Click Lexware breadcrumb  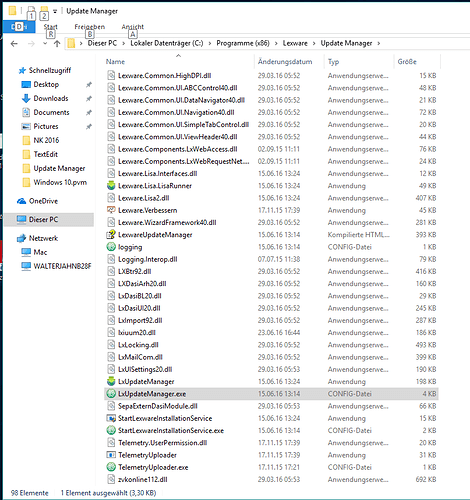point(295,43)
